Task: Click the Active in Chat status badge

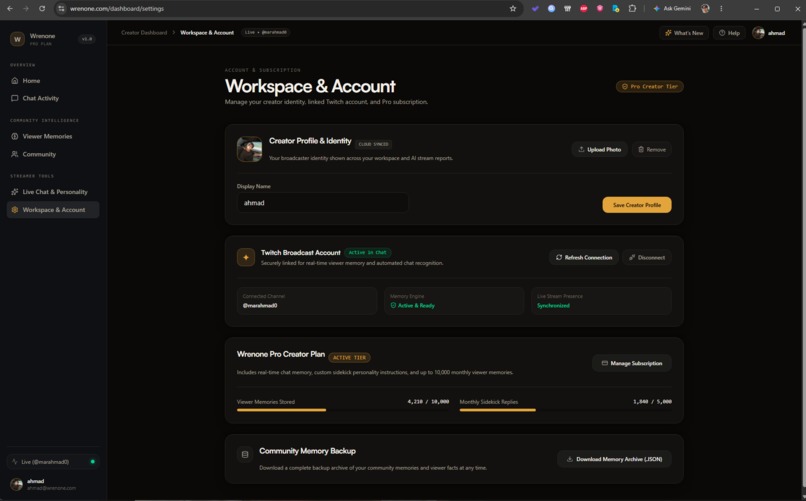Action: pyautogui.click(x=367, y=252)
